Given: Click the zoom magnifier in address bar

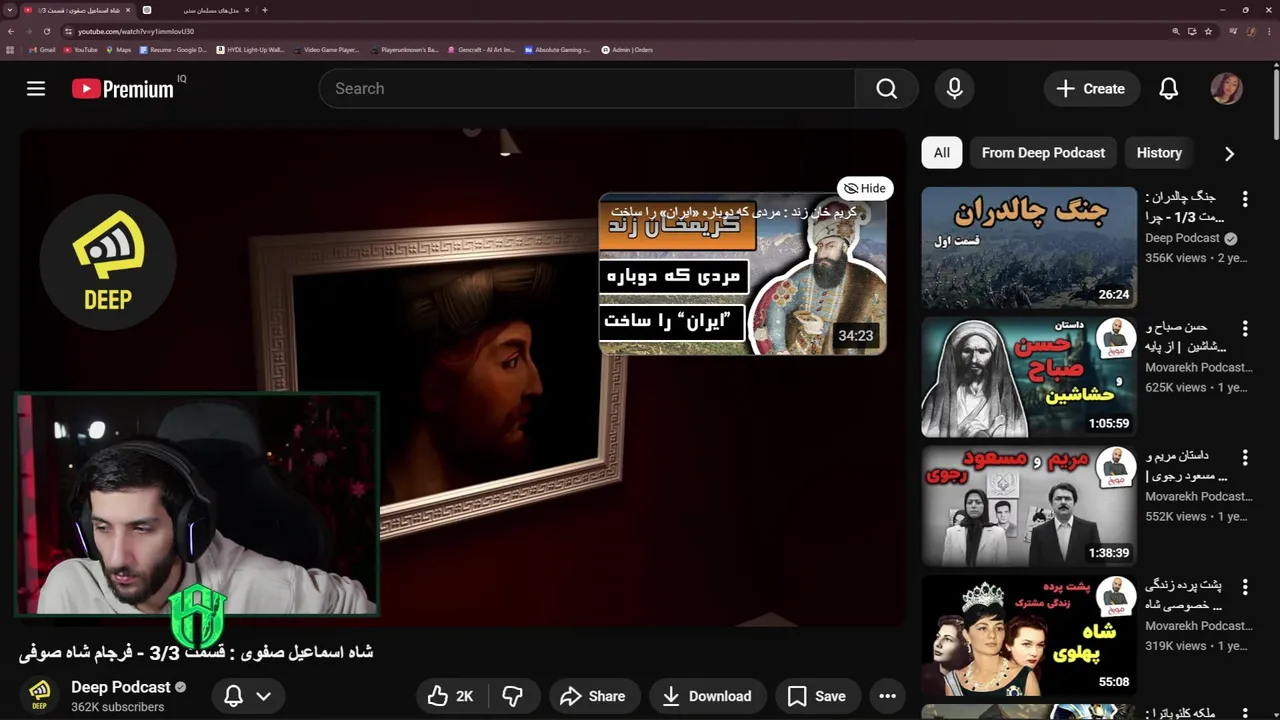Looking at the screenshot, I should pyautogui.click(x=1175, y=31).
